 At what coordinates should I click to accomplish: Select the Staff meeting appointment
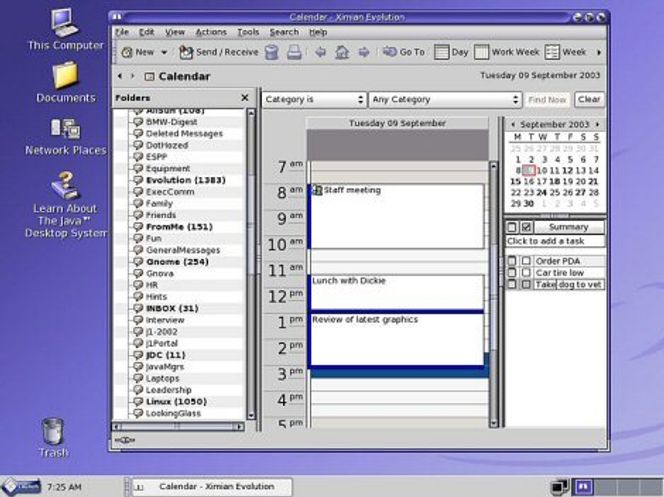pos(397,216)
